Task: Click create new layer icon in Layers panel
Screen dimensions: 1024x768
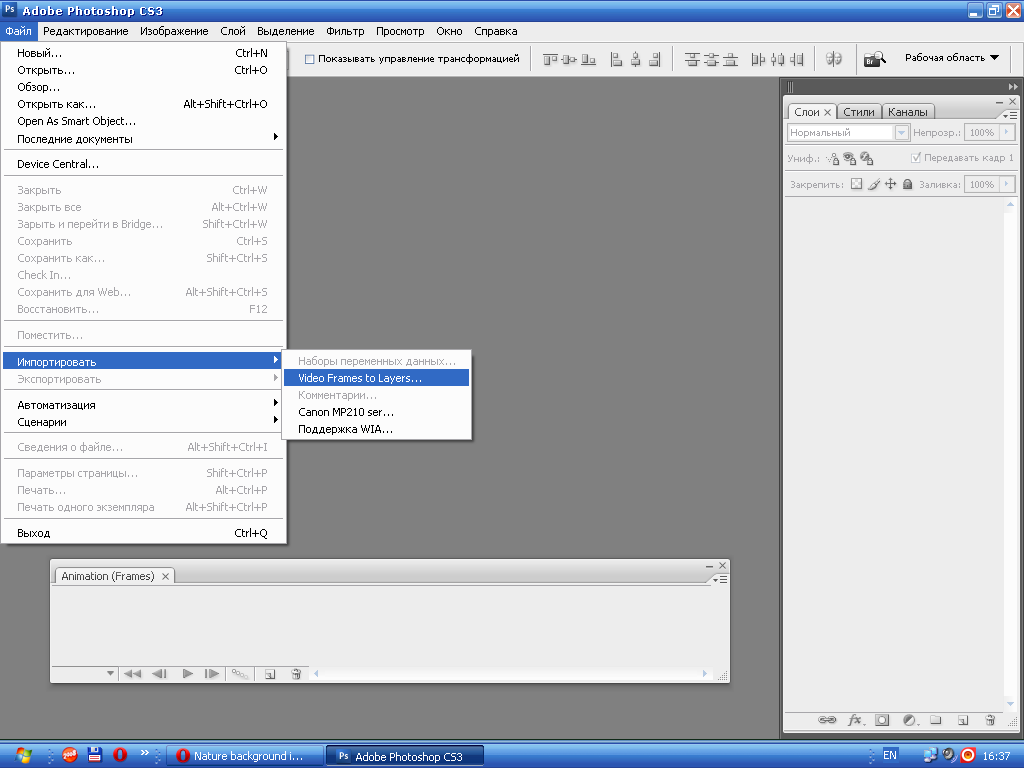Action: tap(963, 720)
